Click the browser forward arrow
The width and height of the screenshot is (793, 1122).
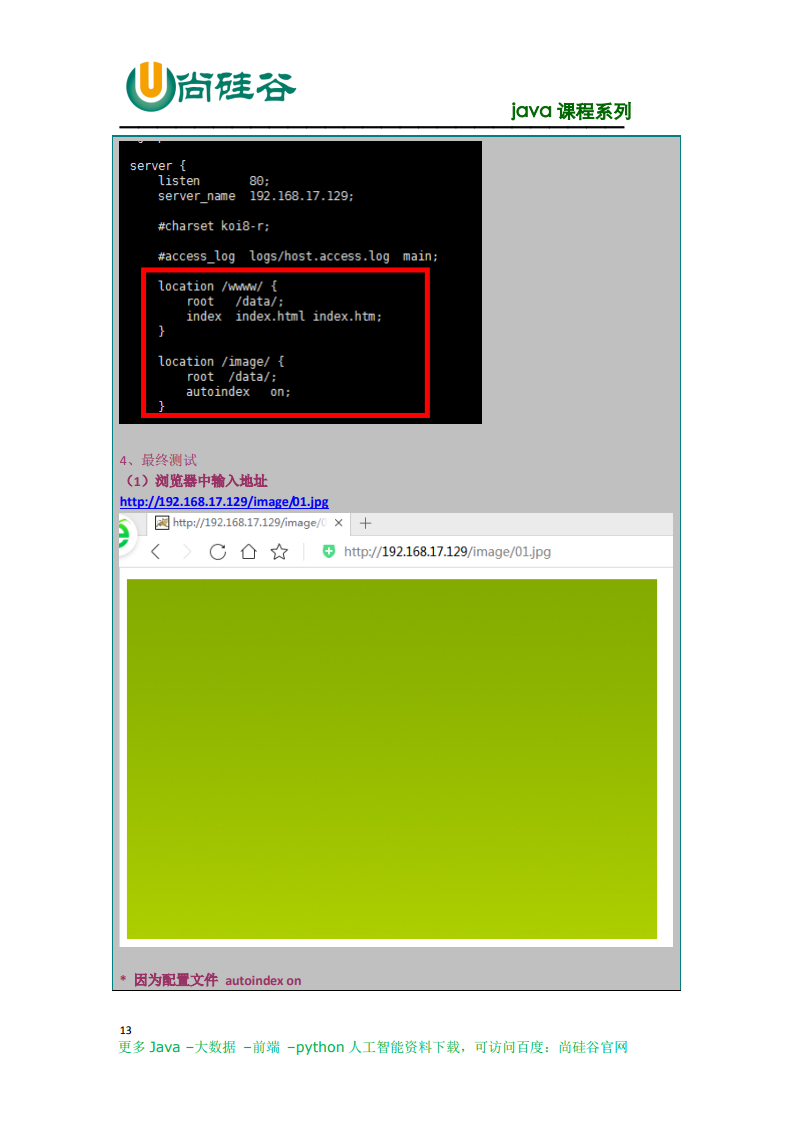click(x=187, y=552)
